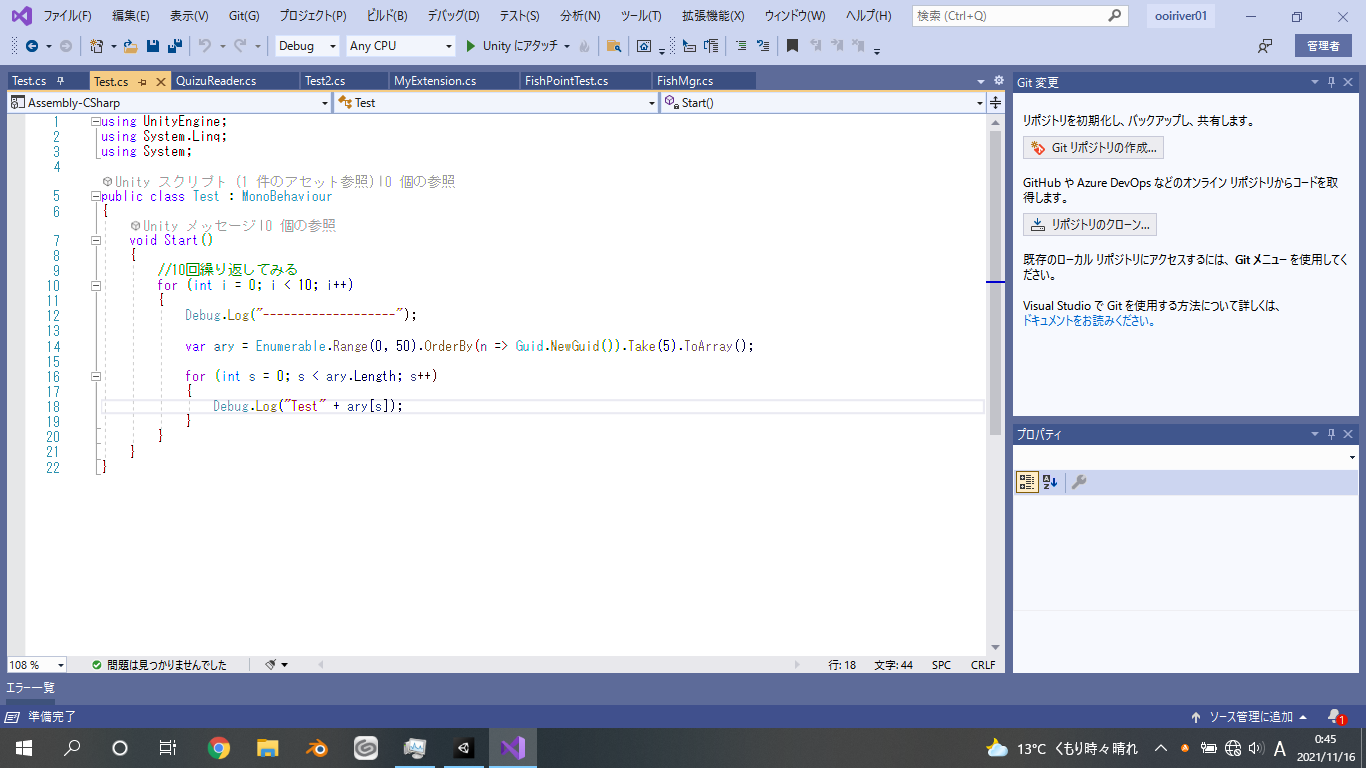The image size is (1366, 768).
Task: Click the Uncomment selected lines icon
Action: tap(763, 46)
